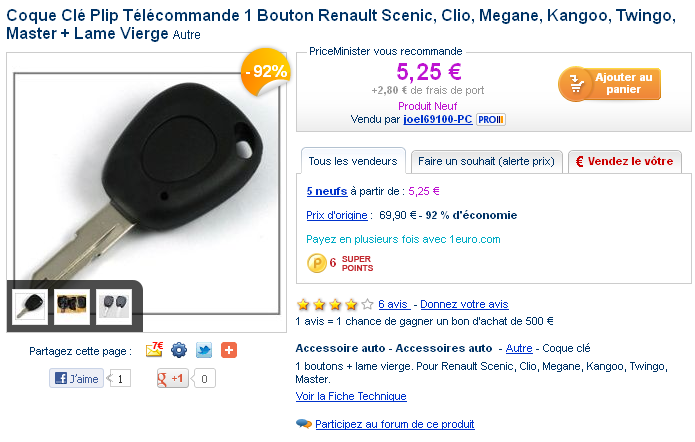Open seller joel69100-PC profile link
The width and height of the screenshot is (695, 442).
click(438, 120)
